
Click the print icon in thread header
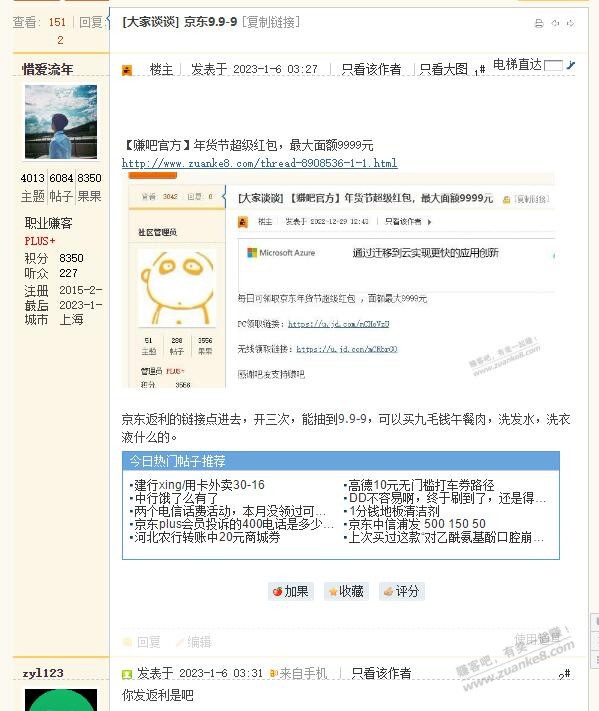coord(539,23)
